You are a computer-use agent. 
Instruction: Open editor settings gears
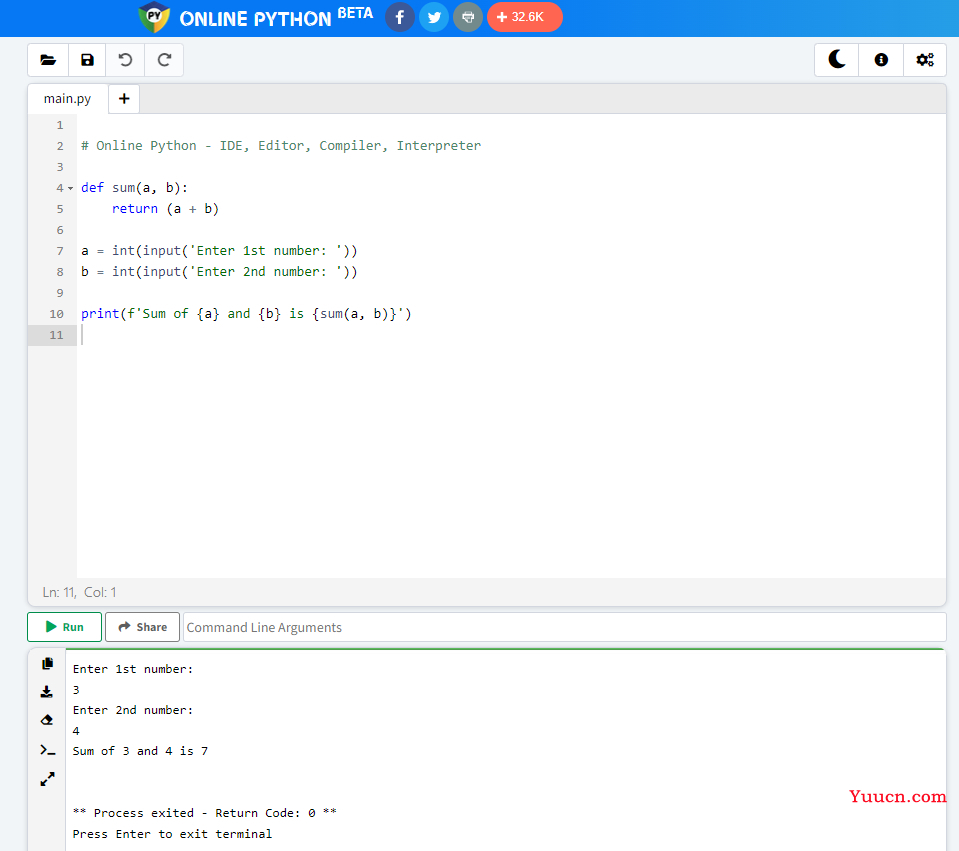coord(925,60)
